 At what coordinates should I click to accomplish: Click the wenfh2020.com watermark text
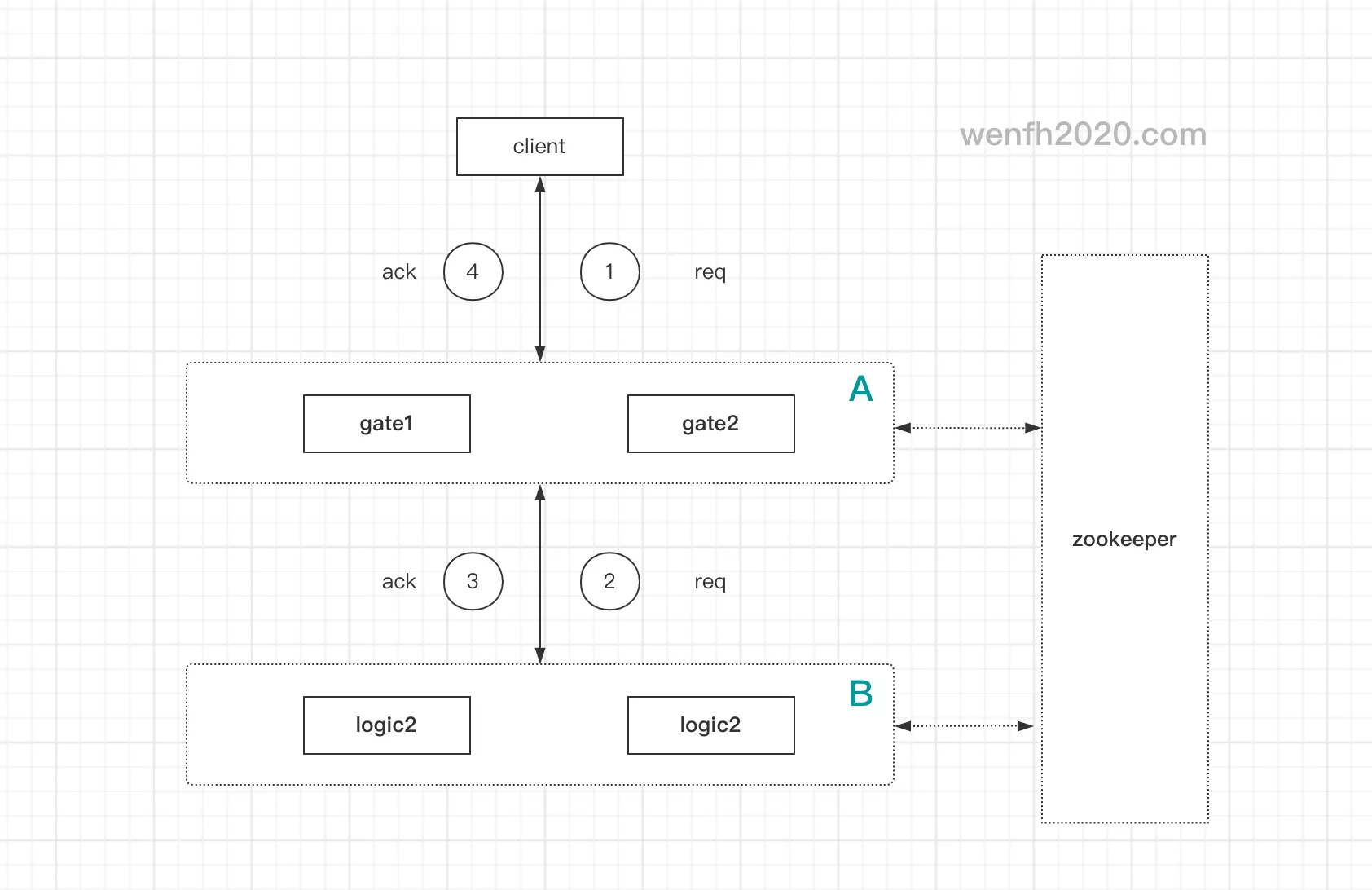[1083, 134]
